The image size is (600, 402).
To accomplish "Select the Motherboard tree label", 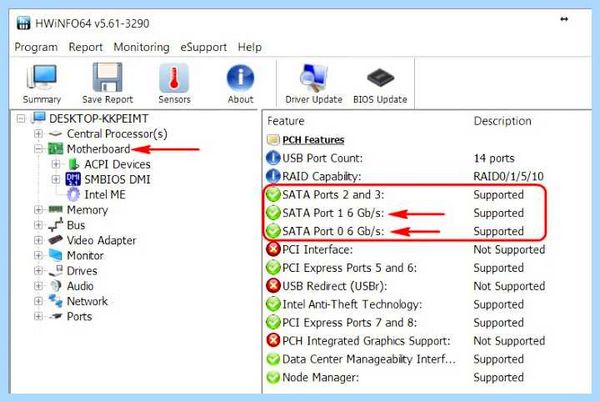I will (98, 149).
